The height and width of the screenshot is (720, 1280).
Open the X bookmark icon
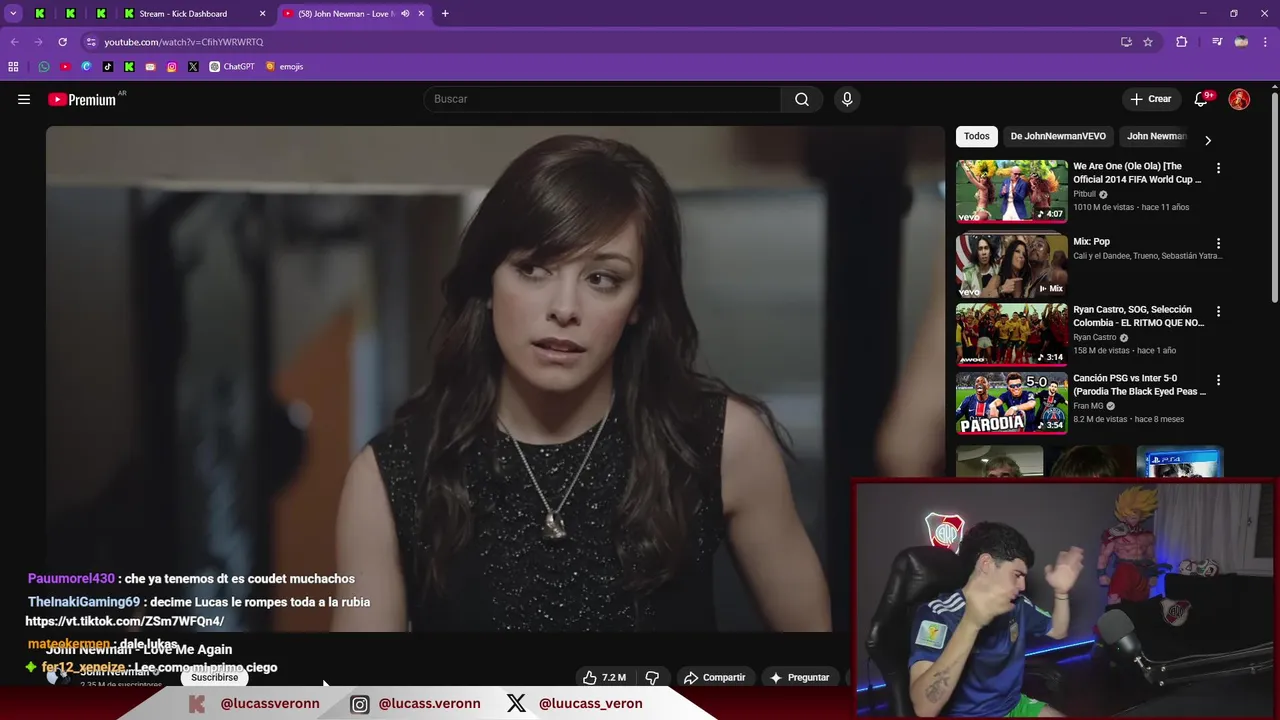click(x=193, y=67)
